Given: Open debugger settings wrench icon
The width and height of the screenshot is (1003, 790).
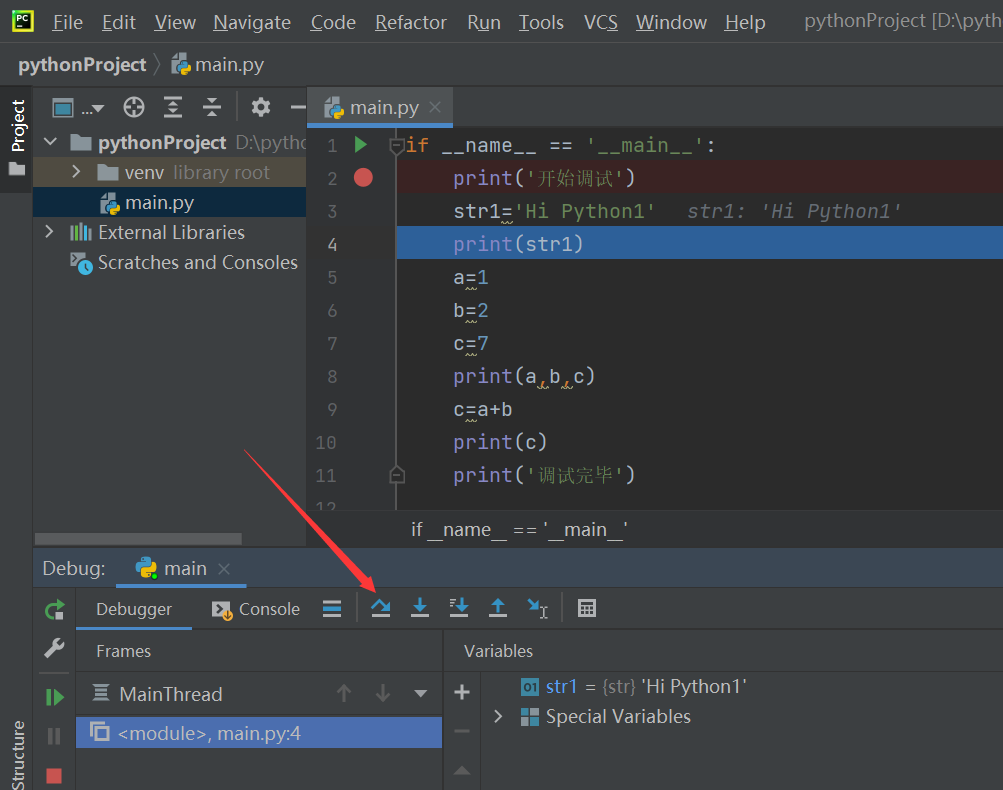Looking at the screenshot, I should tap(54, 648).
